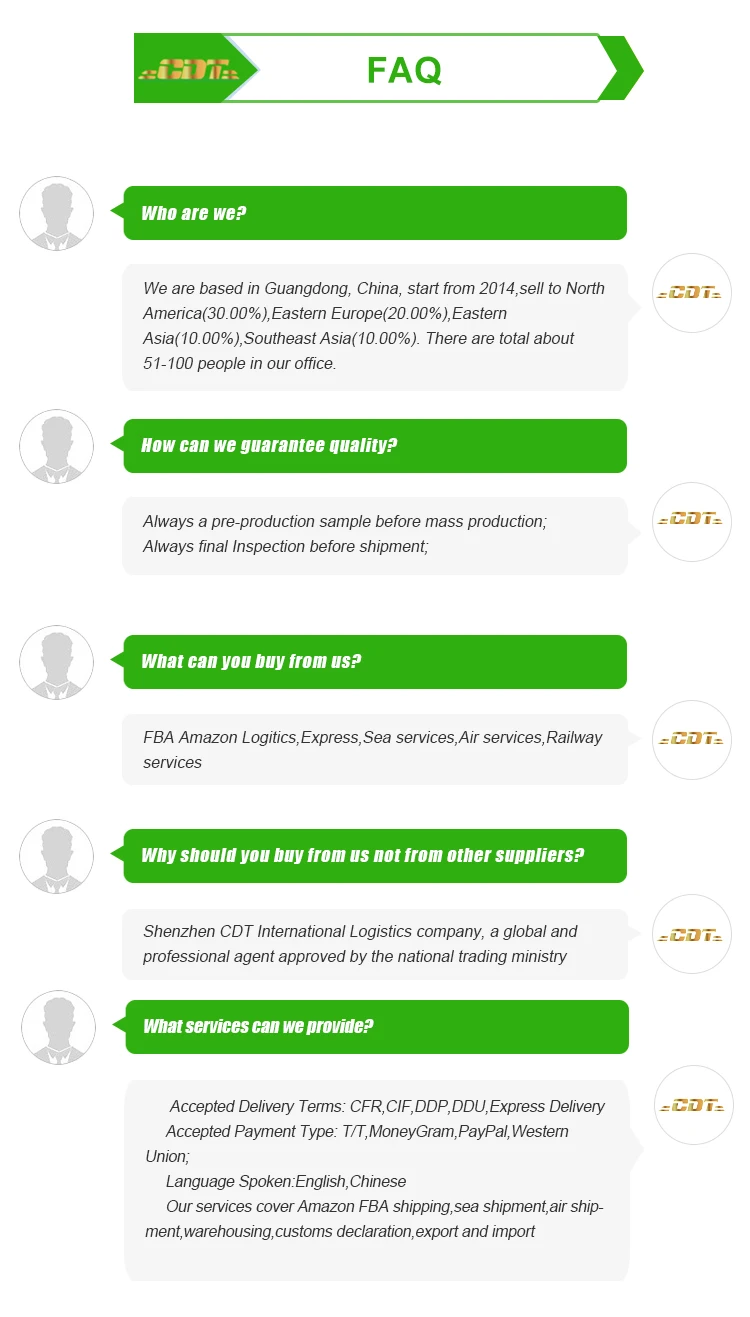Click the avatar beside 'How can we guarantee quality?'

[x=57, y=446]
